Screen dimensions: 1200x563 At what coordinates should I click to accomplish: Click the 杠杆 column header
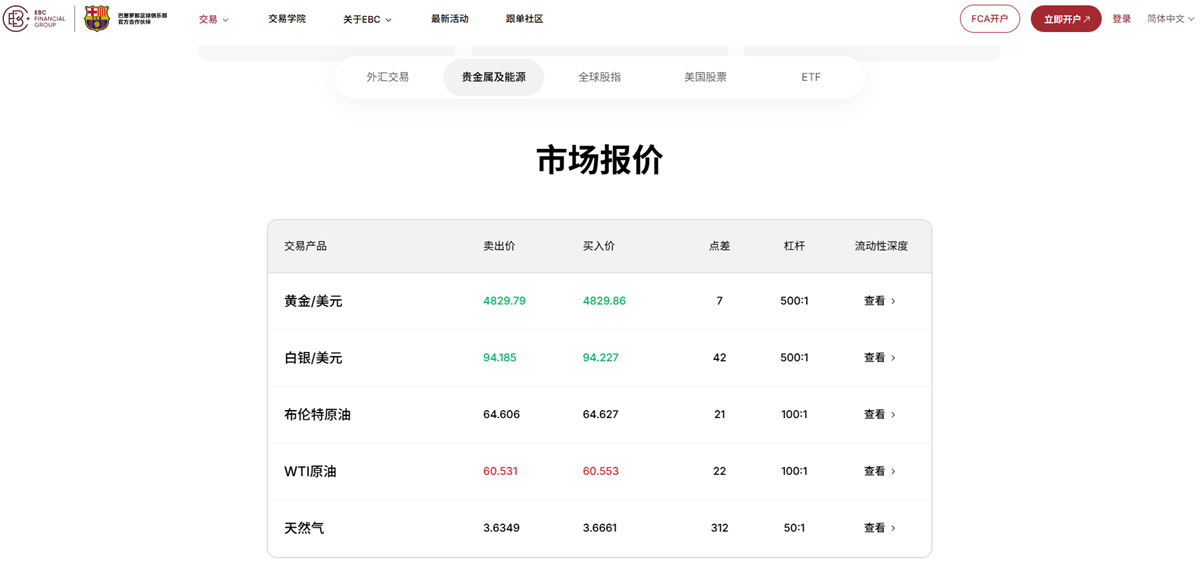794,246
